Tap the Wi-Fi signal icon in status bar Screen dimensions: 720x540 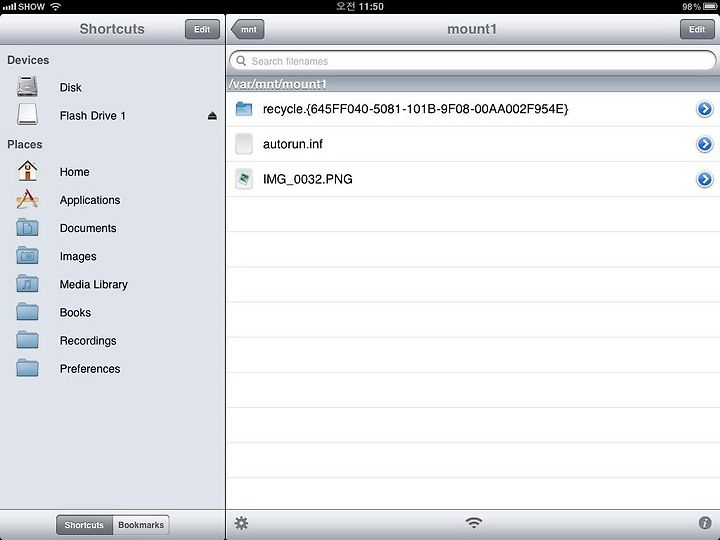point(56,6)
